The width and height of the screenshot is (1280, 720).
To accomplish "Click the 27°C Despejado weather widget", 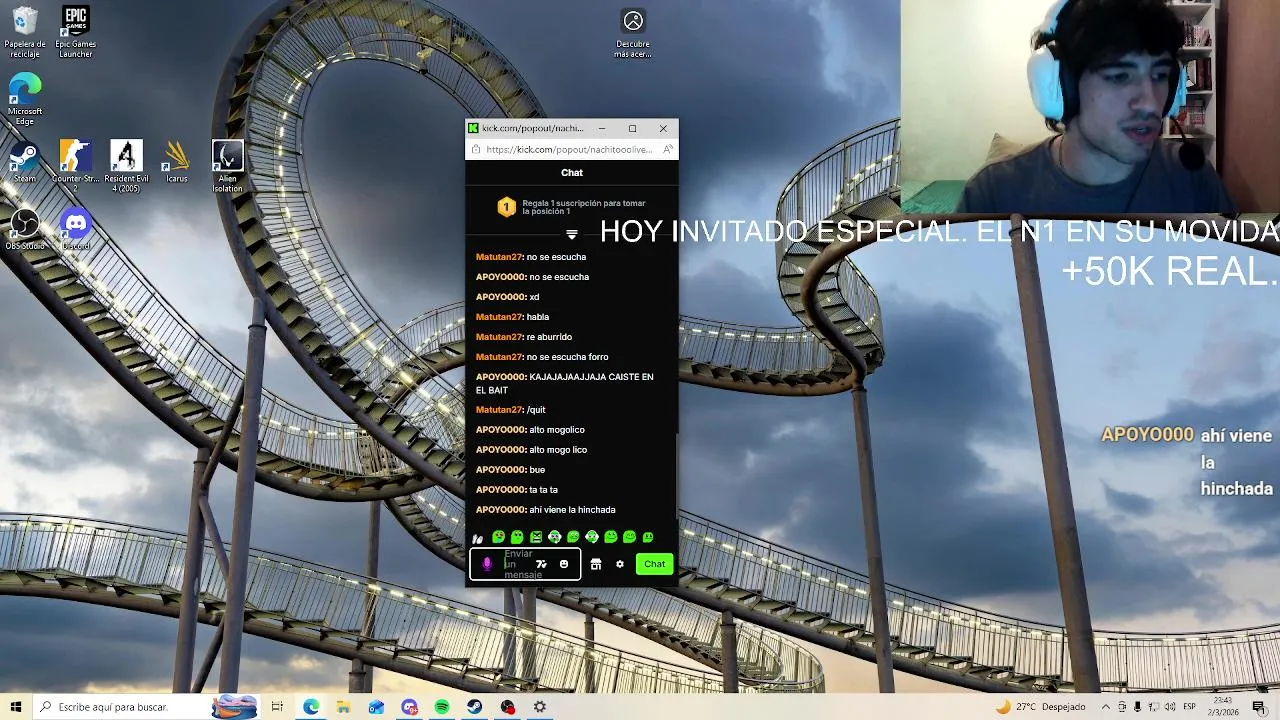I will coord(1040,707).
